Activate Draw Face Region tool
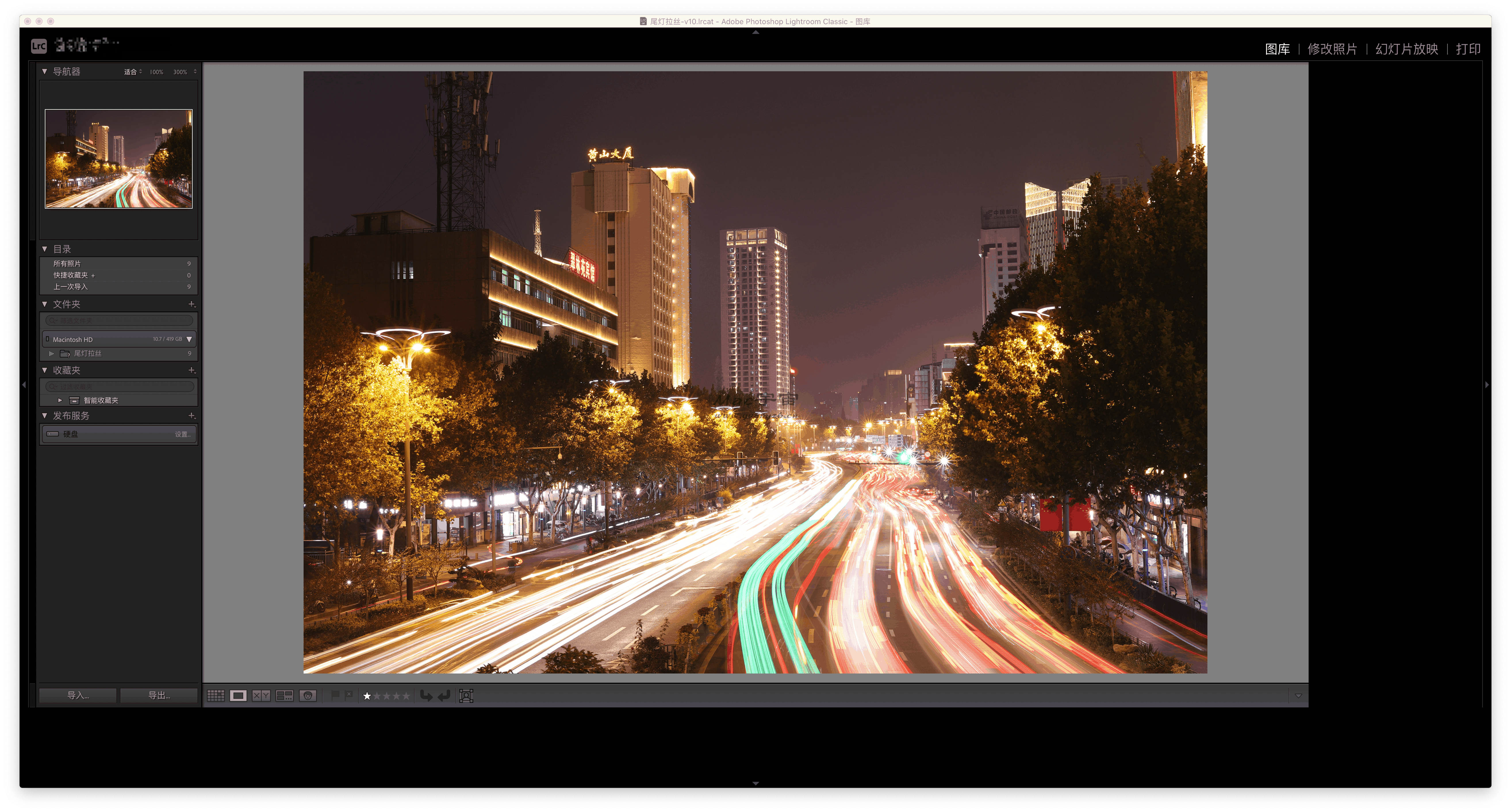This screenshot has height=812, width=1511. pyautogui.click(x=466, y=696)
